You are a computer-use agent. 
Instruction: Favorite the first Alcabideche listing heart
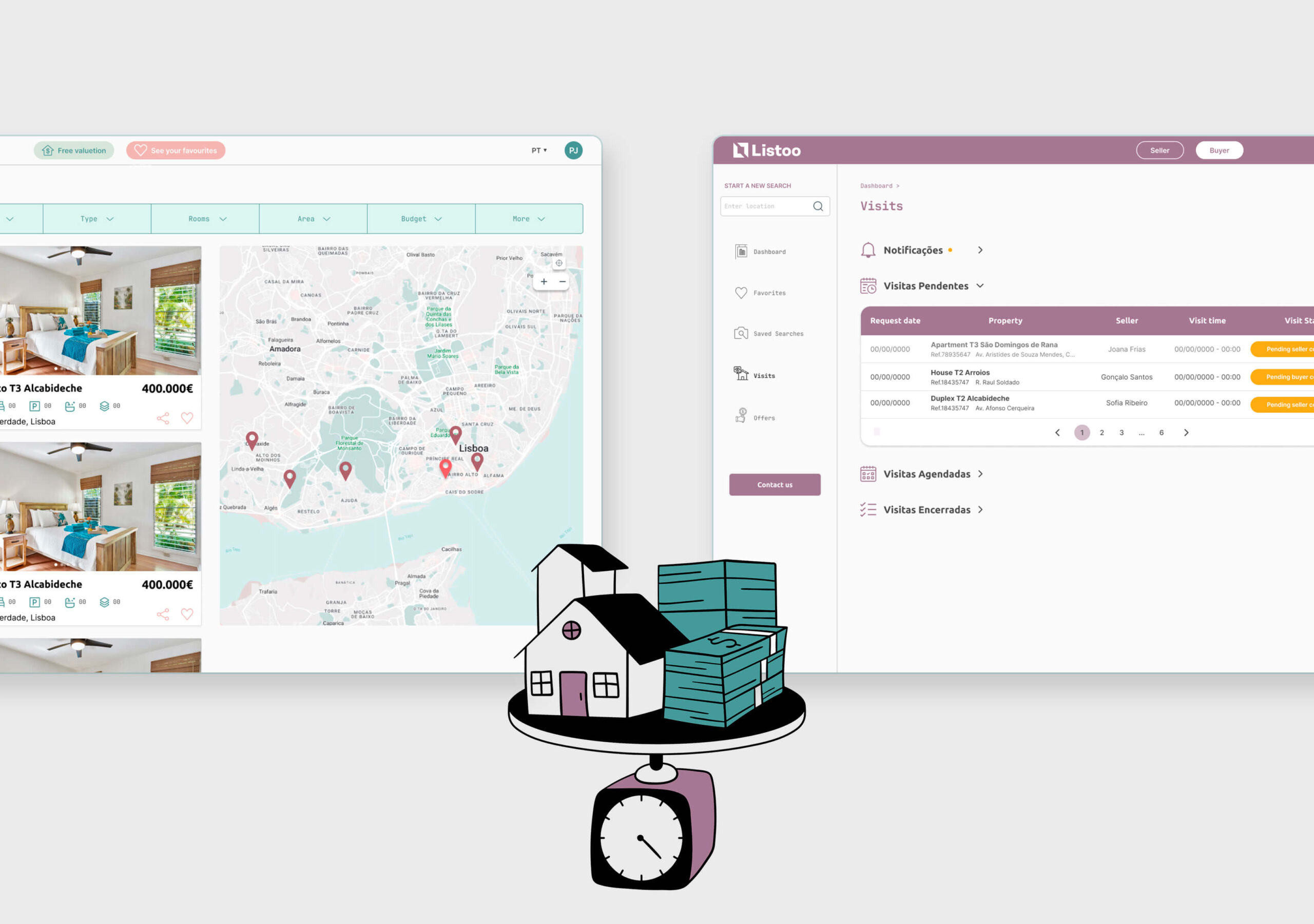click(187, 418)
